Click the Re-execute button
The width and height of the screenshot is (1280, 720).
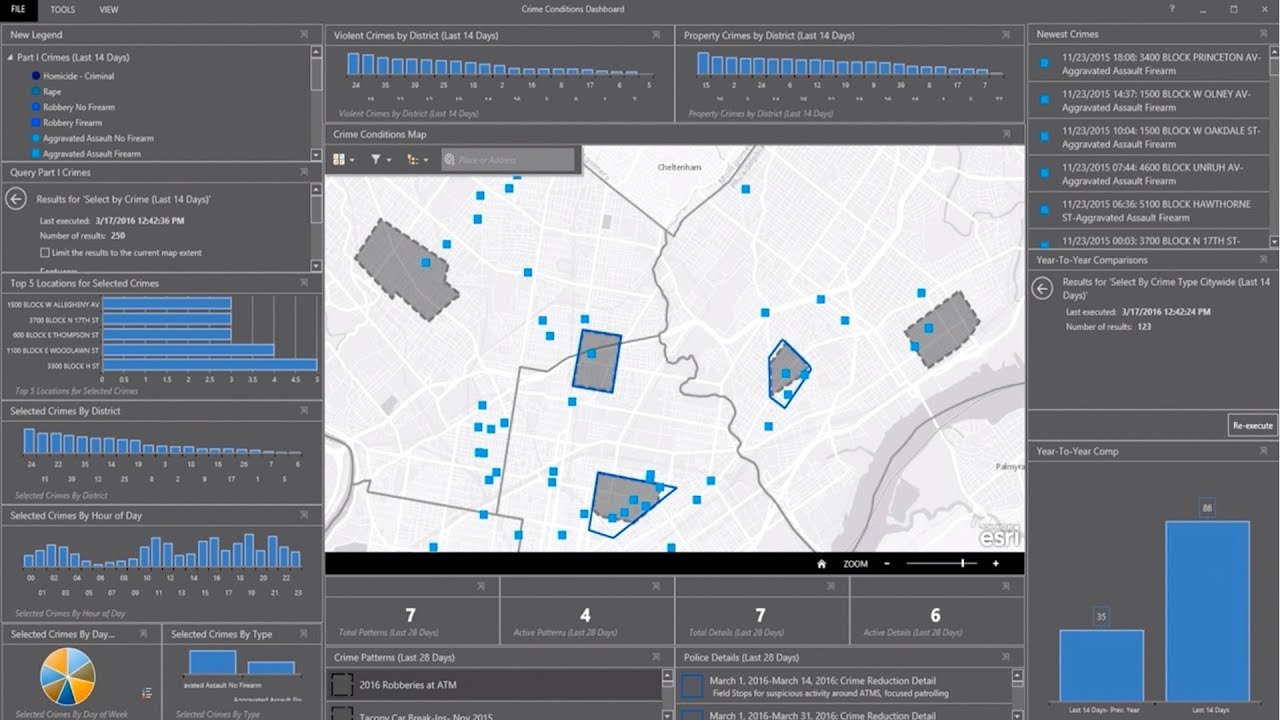pos(1253,425)
